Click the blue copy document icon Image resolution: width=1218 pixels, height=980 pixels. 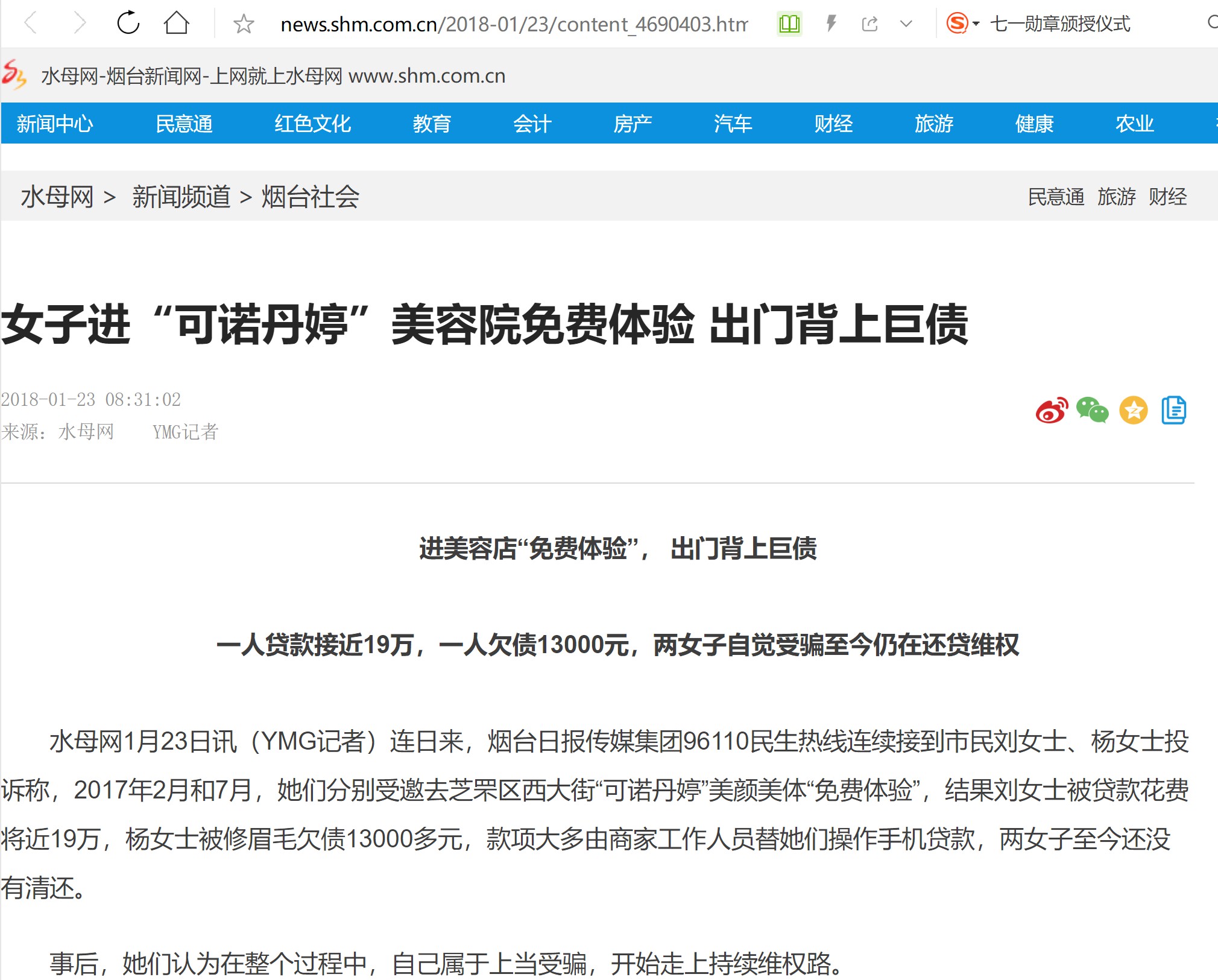pyautogui.click(x=1173, y=410)
